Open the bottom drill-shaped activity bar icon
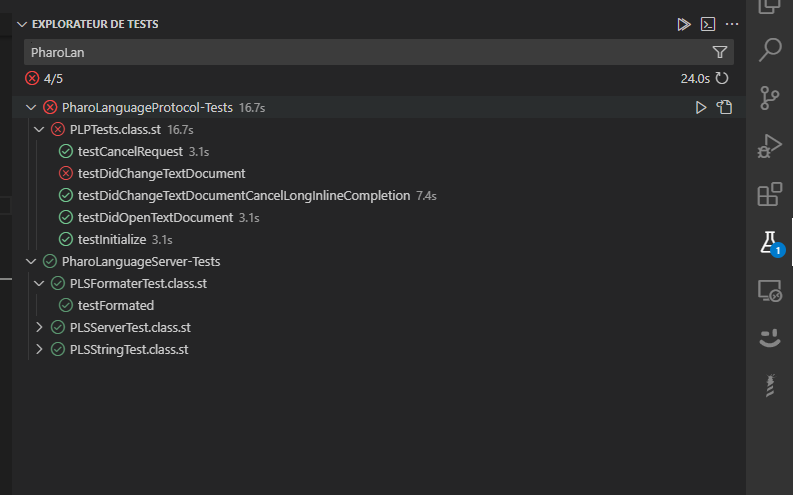 770,386
